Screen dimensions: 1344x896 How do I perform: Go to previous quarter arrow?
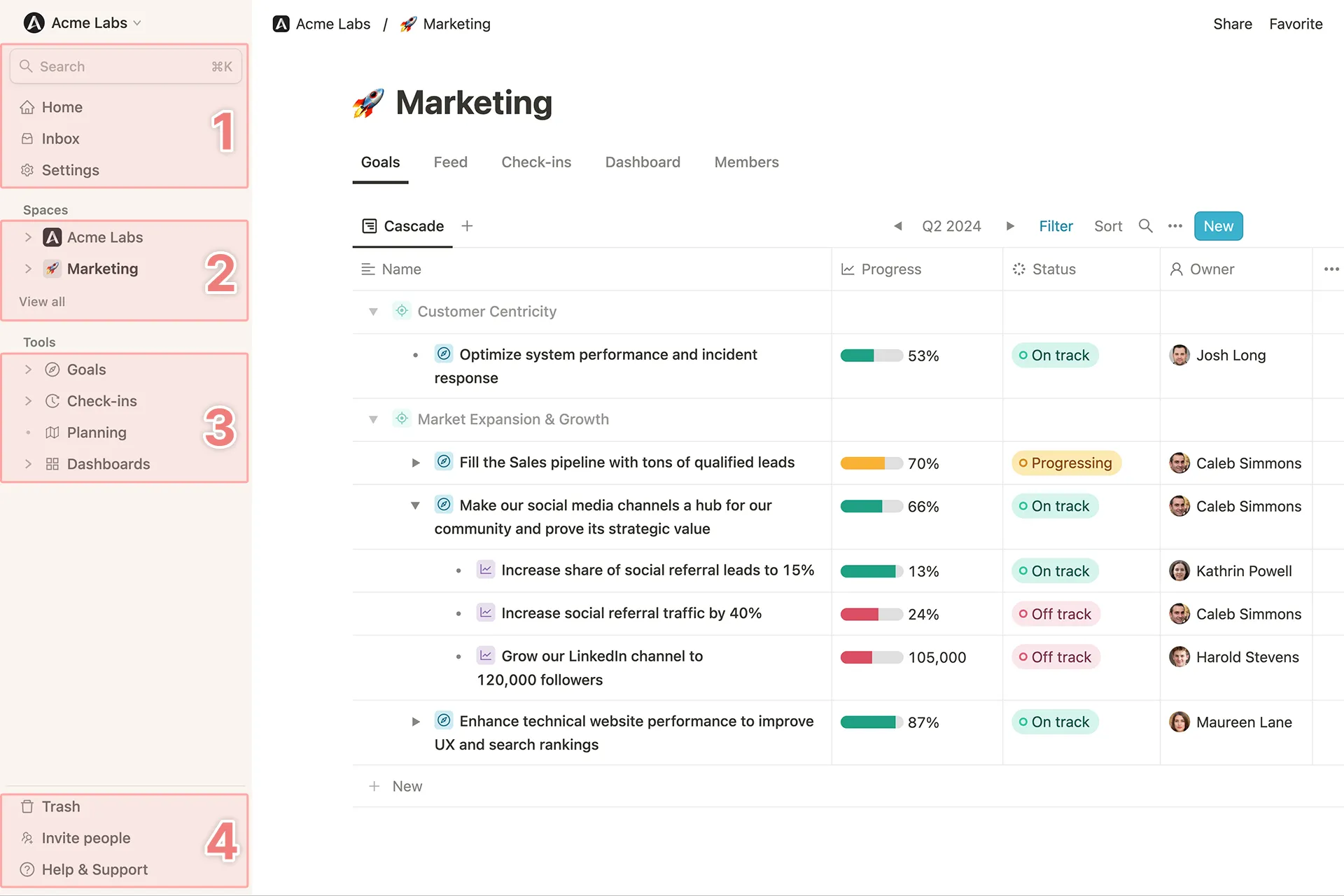(x=897, y=226)
